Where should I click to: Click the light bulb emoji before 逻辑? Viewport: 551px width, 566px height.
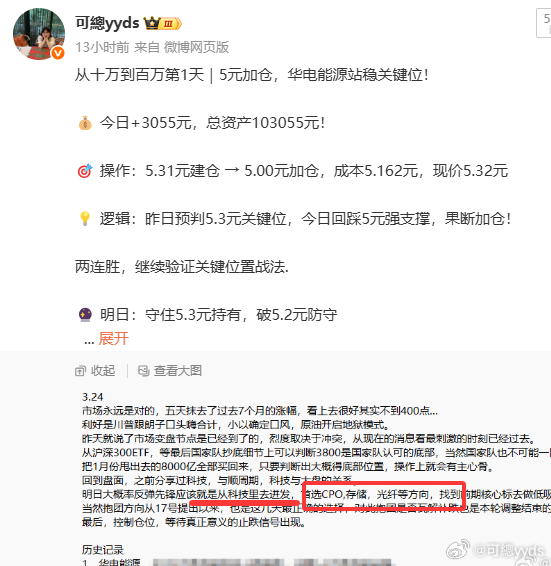pos(85,218)
